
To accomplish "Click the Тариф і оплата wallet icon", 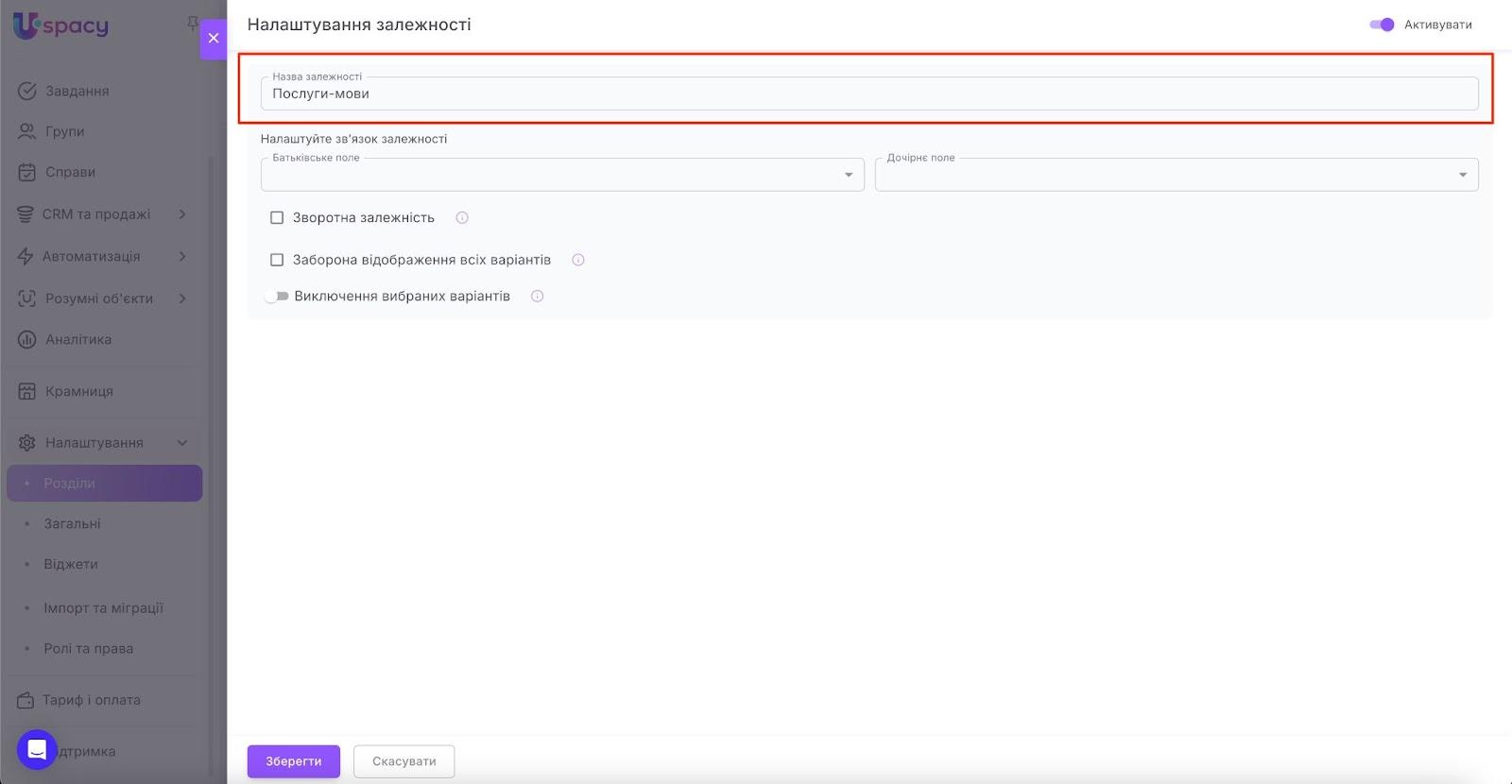I will (x=26, y=700).
